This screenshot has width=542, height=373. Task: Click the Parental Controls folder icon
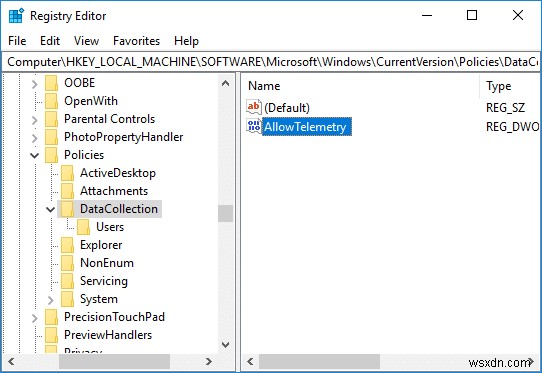pos(52,119)
